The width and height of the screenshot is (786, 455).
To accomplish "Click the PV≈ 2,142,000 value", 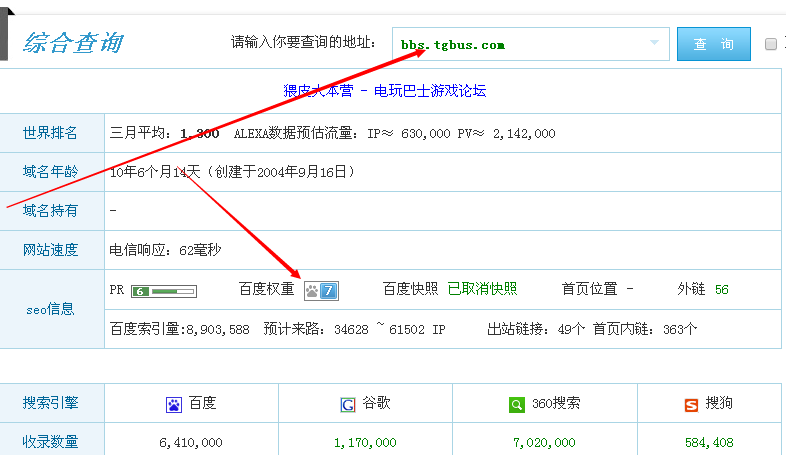I will click(x=506, y=133).
